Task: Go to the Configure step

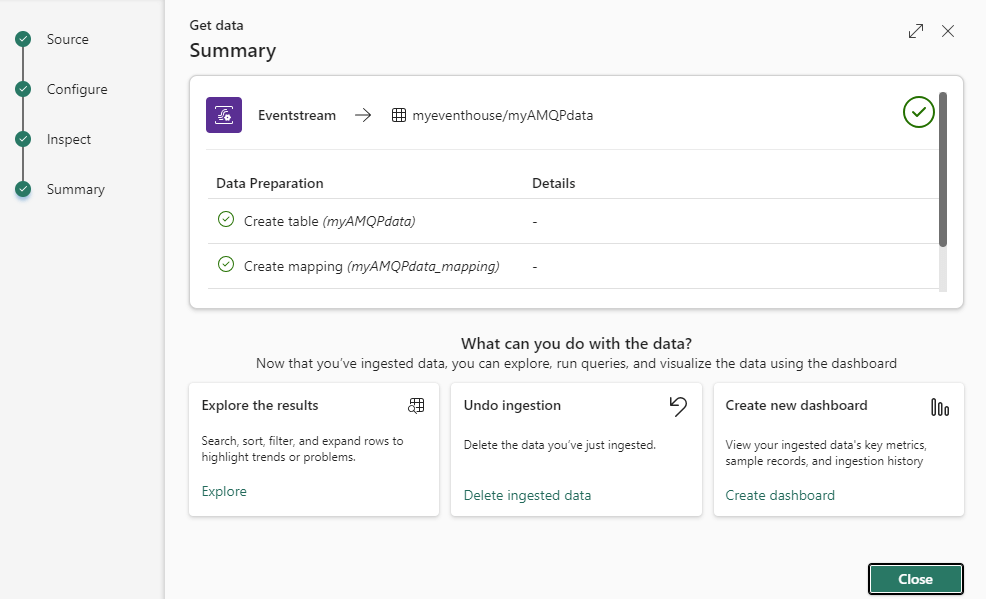Action: click(76, 89)
